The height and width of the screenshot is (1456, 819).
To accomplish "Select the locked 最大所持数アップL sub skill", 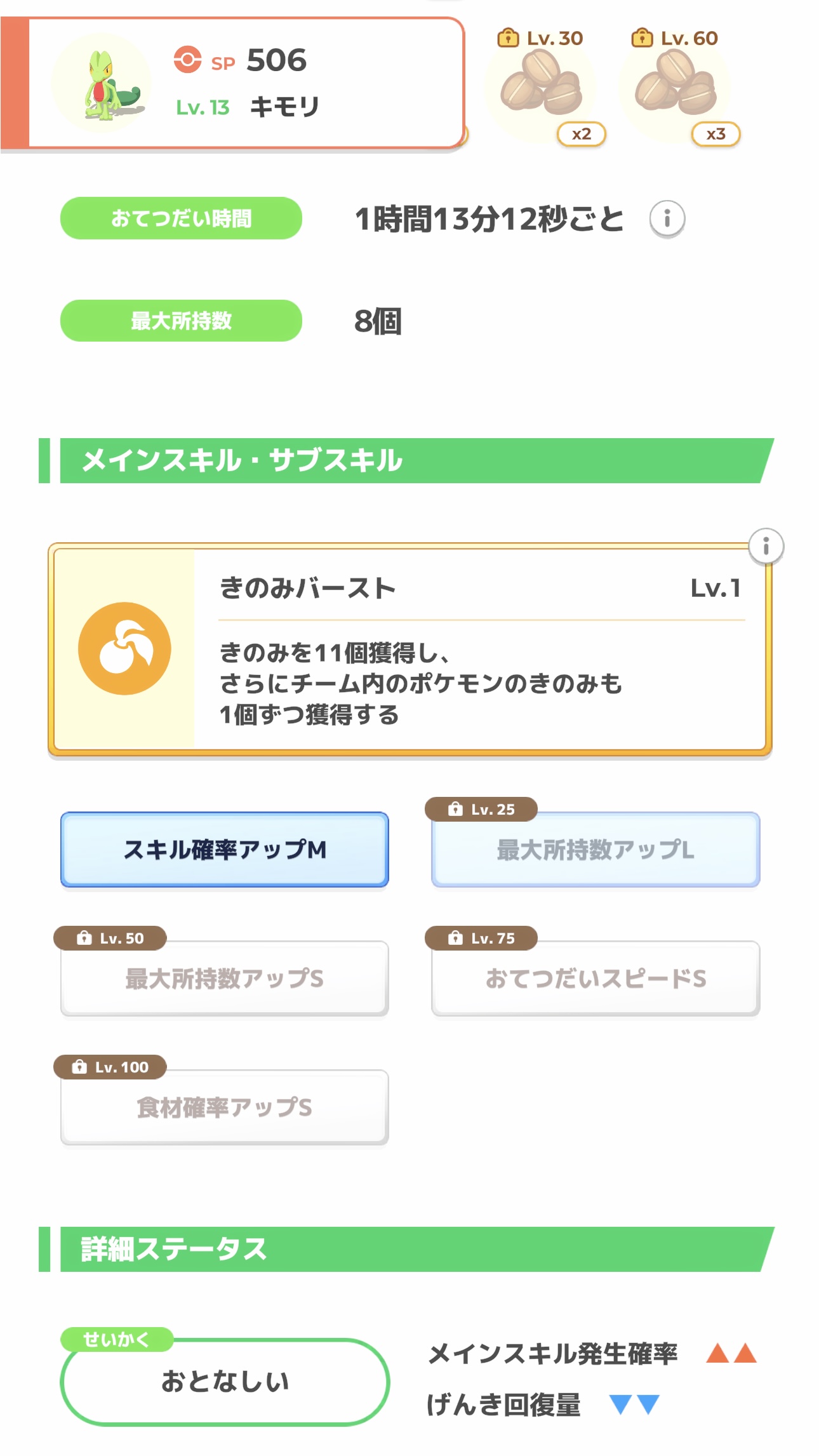I will point(596,850).
